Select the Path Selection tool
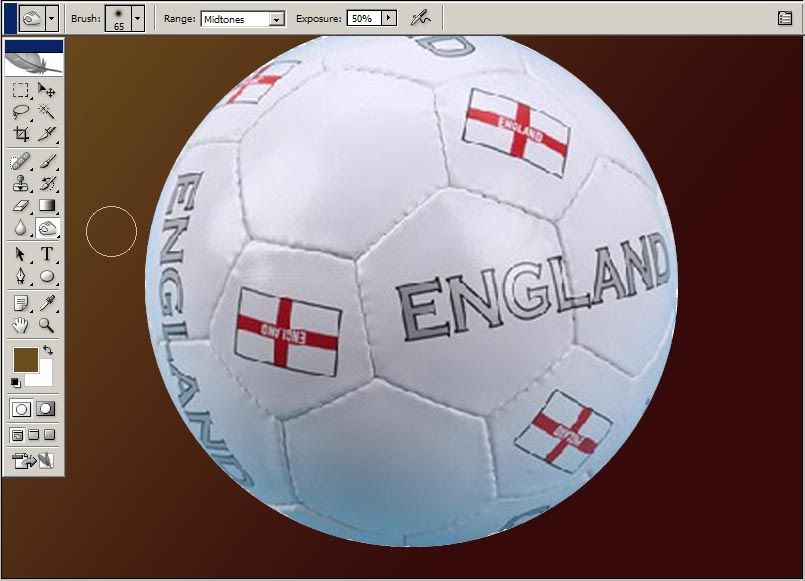The image size is (805, 581). (x=21, y=254)
